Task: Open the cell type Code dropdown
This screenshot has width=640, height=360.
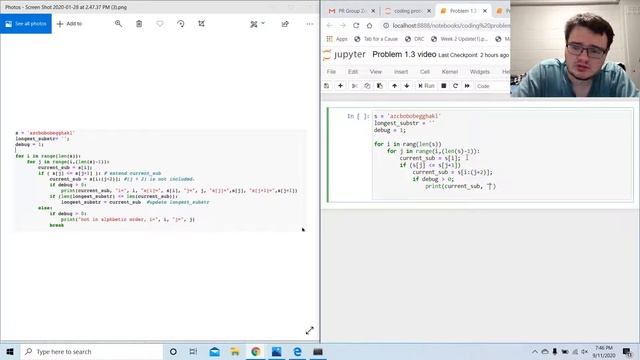Action: click(x=492, y=86)
